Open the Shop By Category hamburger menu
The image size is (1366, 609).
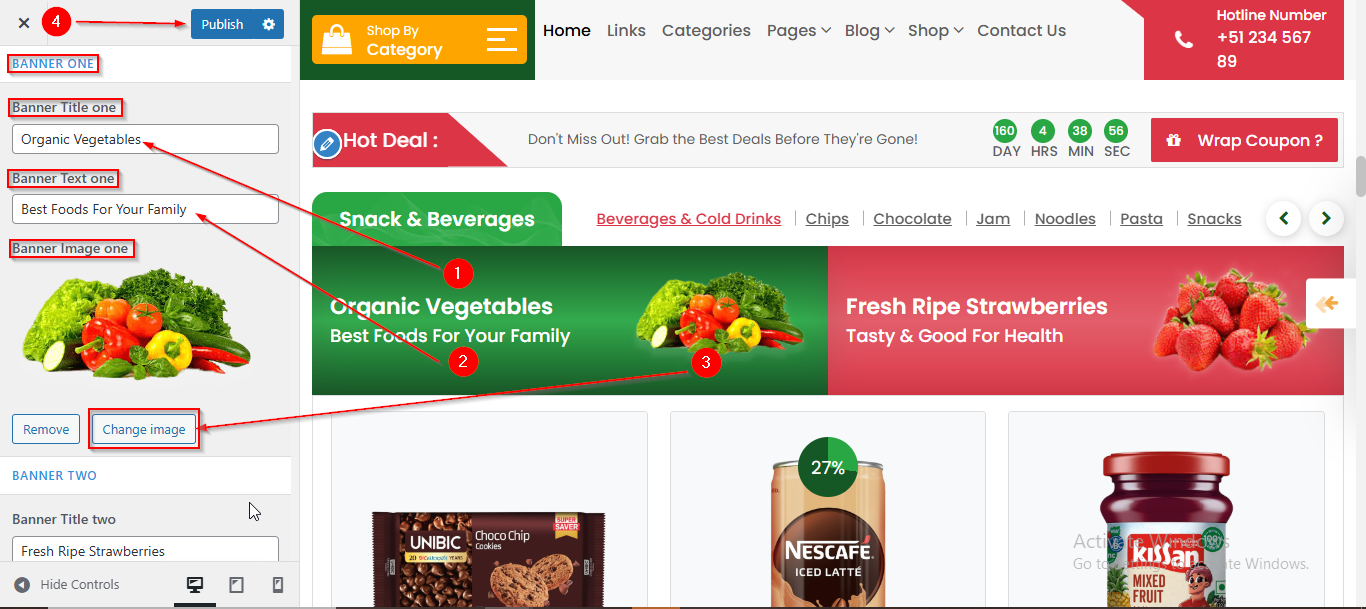click(x=502, y=40)
